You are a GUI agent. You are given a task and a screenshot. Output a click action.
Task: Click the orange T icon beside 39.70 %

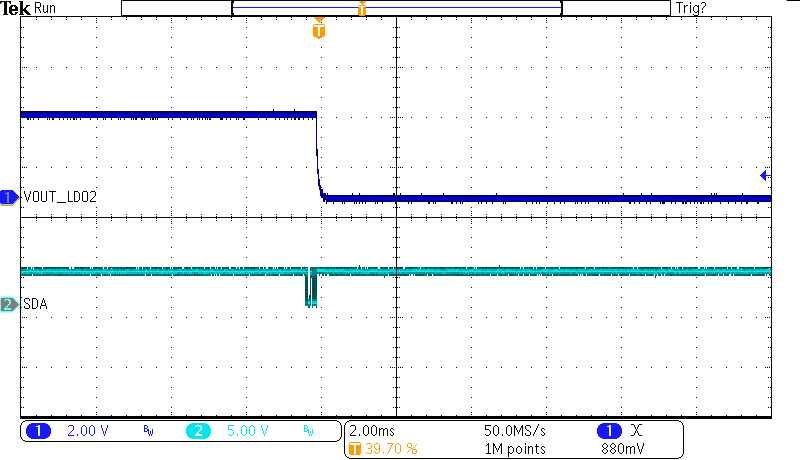coord(354,449)
